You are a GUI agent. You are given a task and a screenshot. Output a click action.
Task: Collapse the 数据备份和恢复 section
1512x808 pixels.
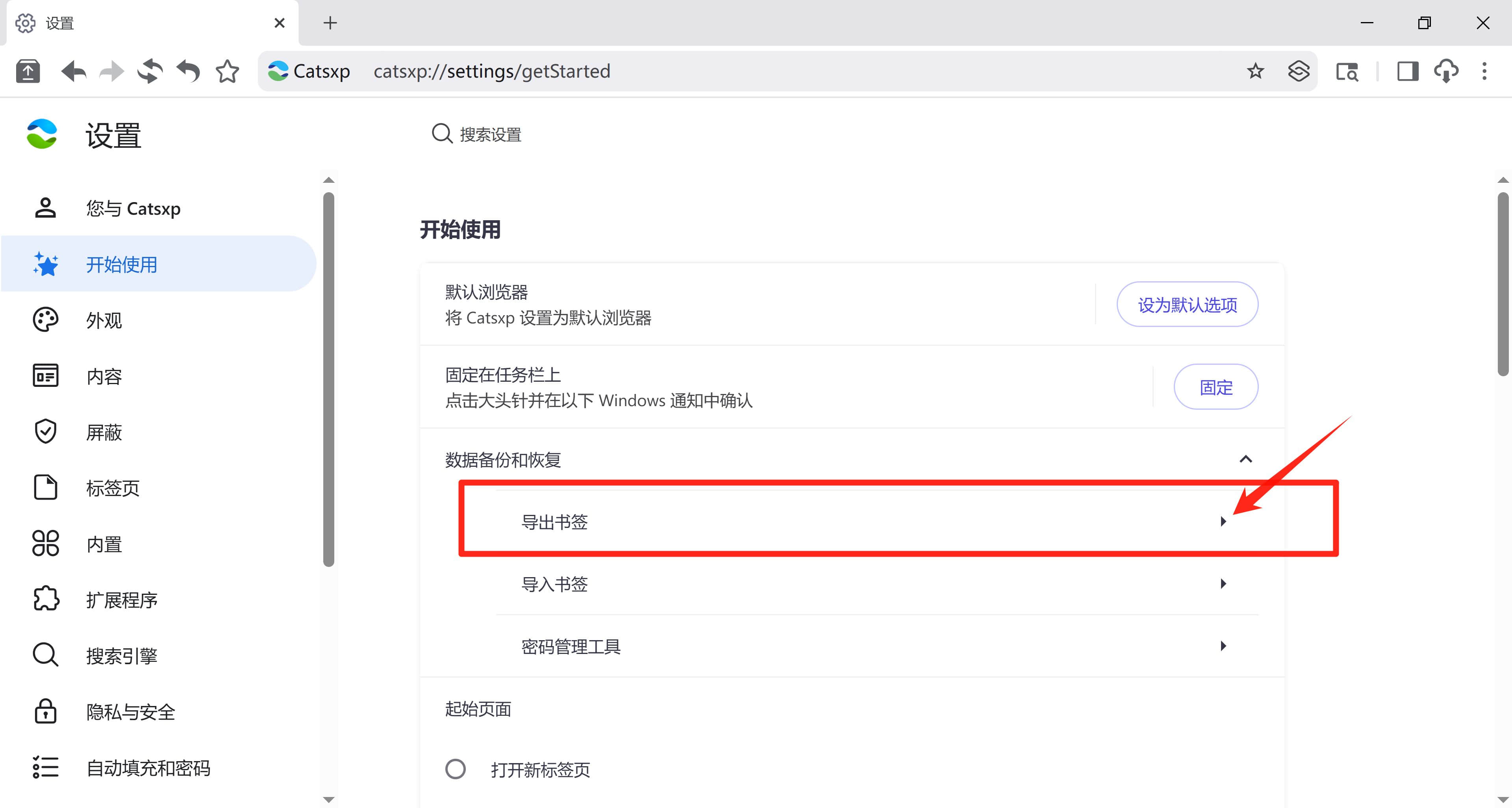click(1245, 459)
